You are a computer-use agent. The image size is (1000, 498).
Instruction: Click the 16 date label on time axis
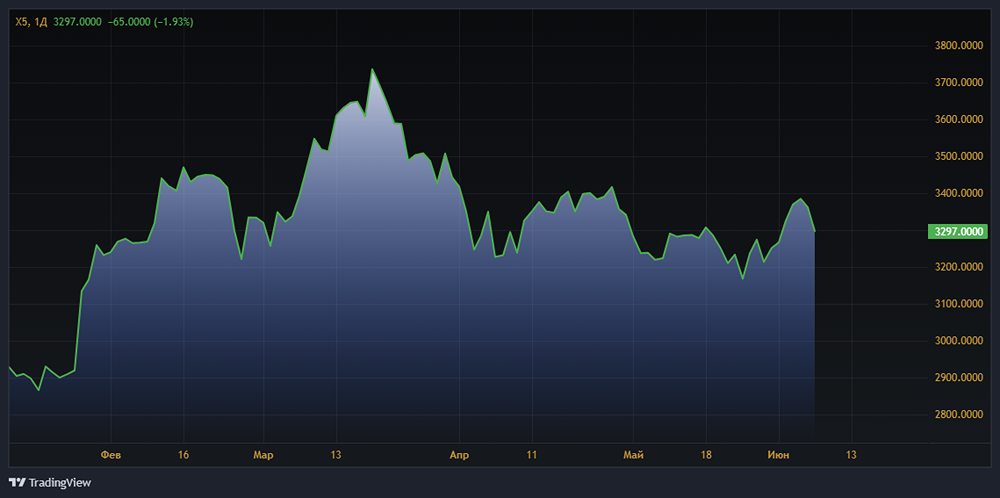click(x=183, y=455)
